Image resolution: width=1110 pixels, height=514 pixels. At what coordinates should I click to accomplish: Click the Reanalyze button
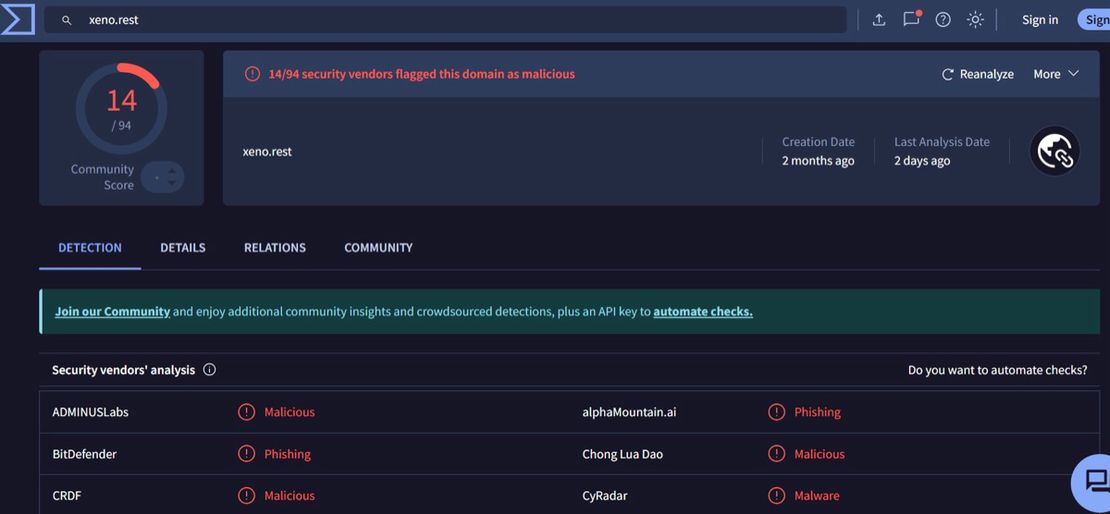pyautogui.click(x=977, y=74)
